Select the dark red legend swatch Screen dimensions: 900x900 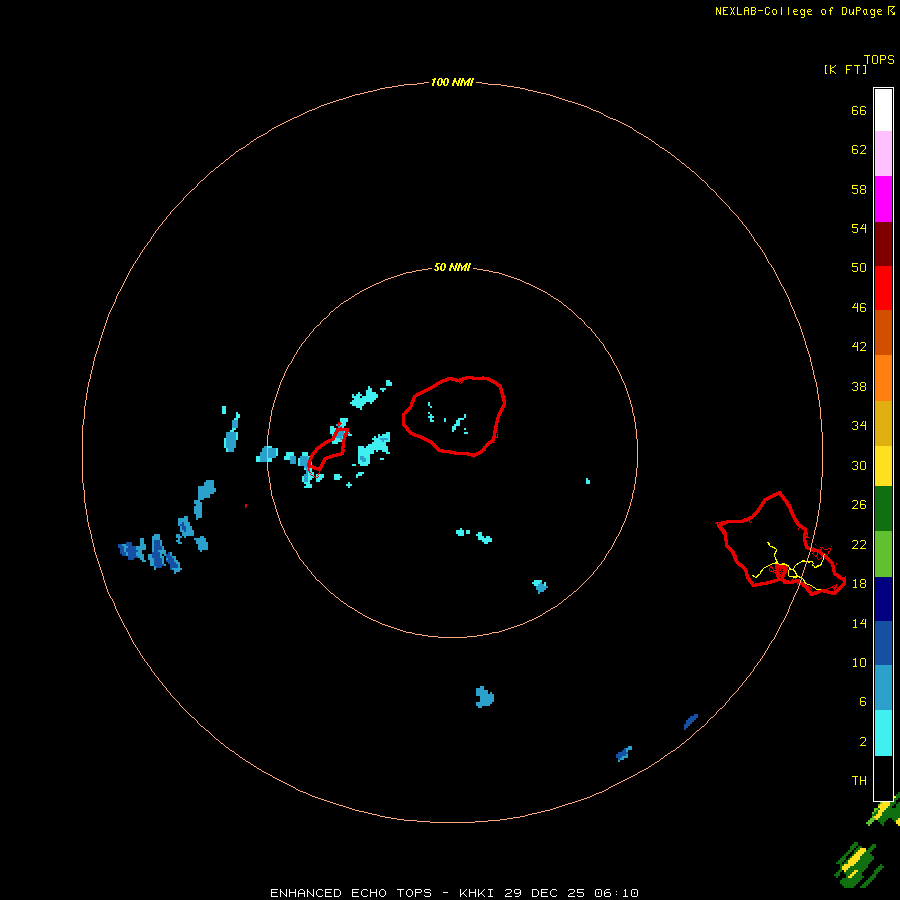883,243
